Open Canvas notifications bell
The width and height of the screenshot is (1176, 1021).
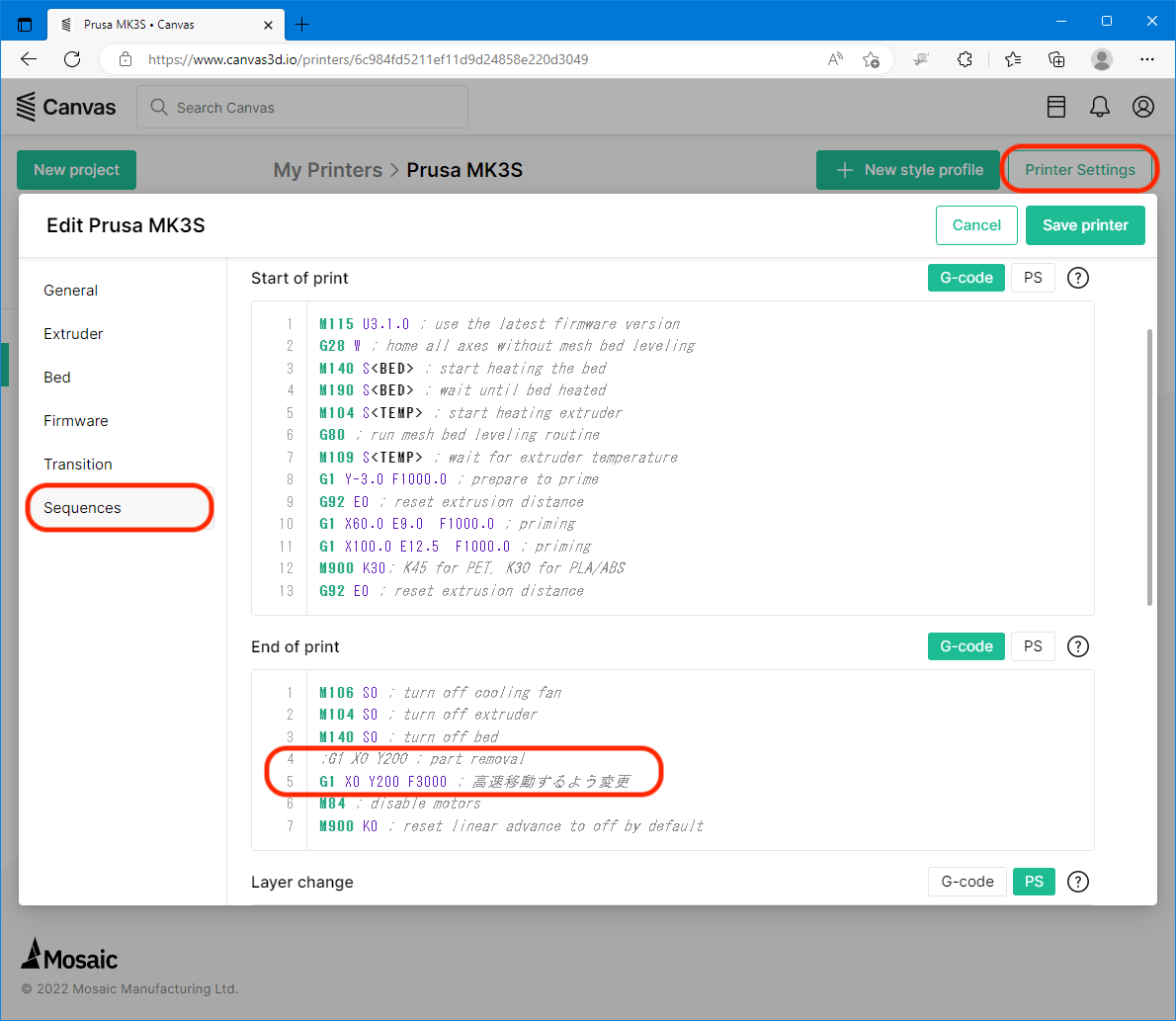pyautogui.click(x=1100, y=107)
